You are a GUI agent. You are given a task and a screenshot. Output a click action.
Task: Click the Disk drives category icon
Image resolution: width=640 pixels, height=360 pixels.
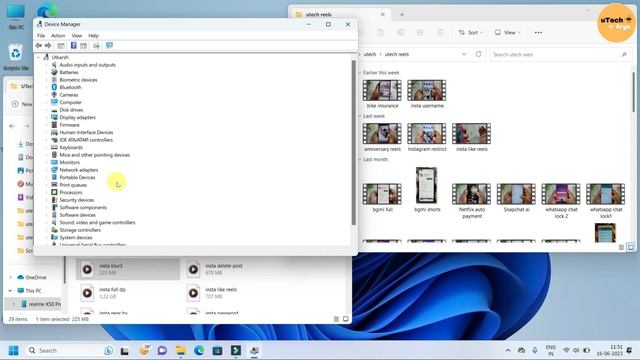coord(54,110)
